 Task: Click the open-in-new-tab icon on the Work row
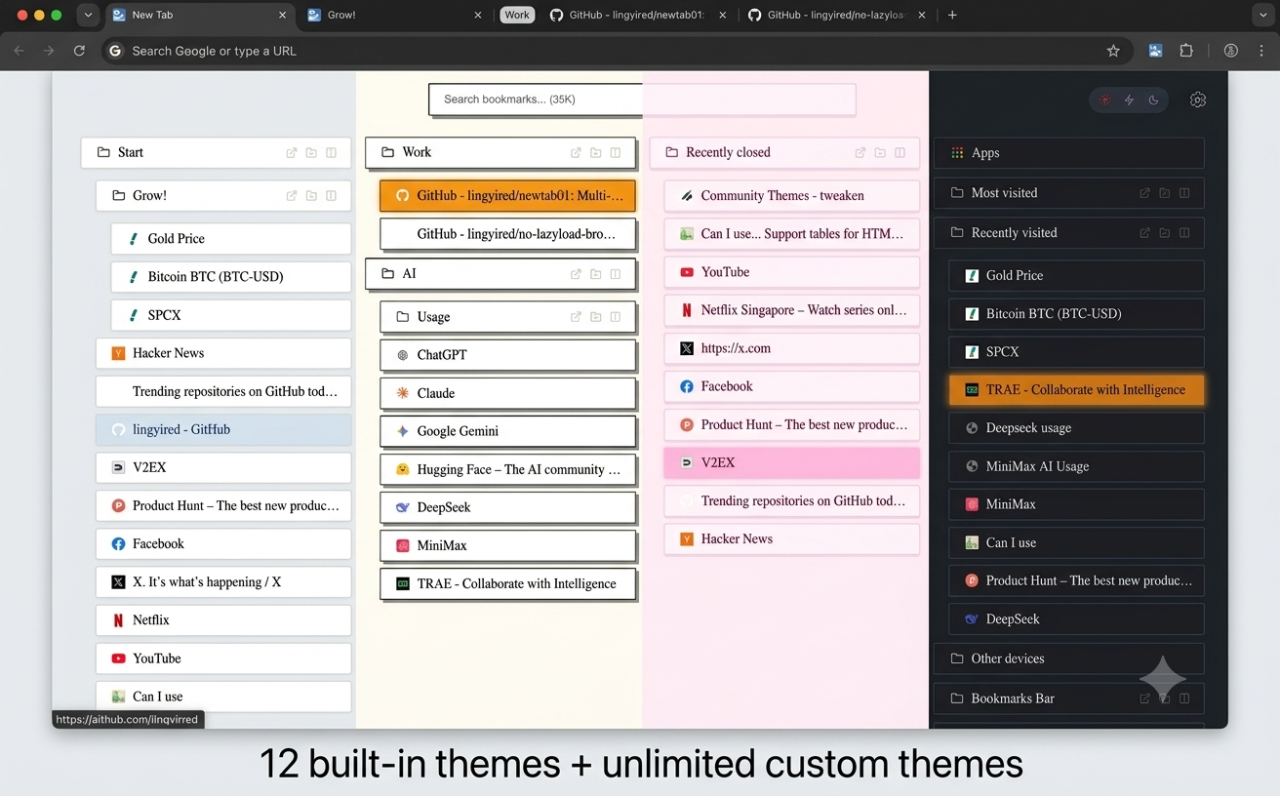pos(576,153)
